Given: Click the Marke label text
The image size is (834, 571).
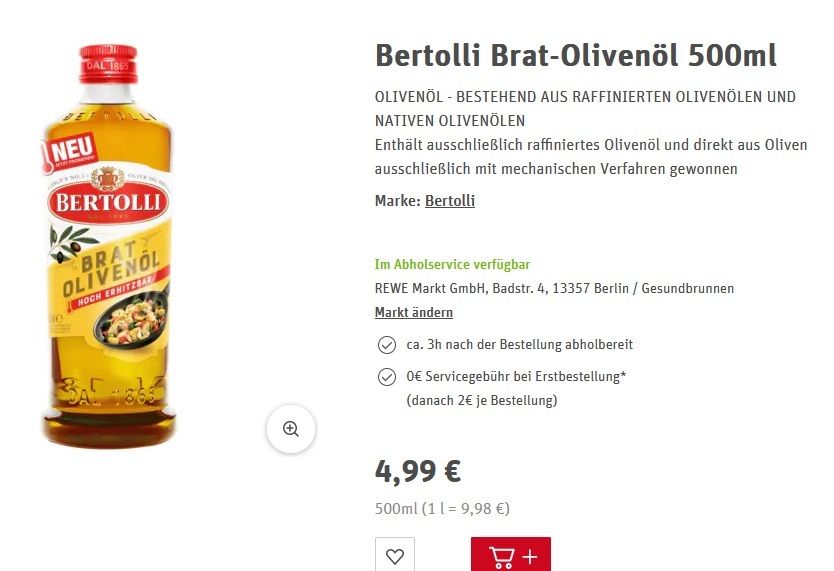Looking at the screenshot, I should pos(398,200).
